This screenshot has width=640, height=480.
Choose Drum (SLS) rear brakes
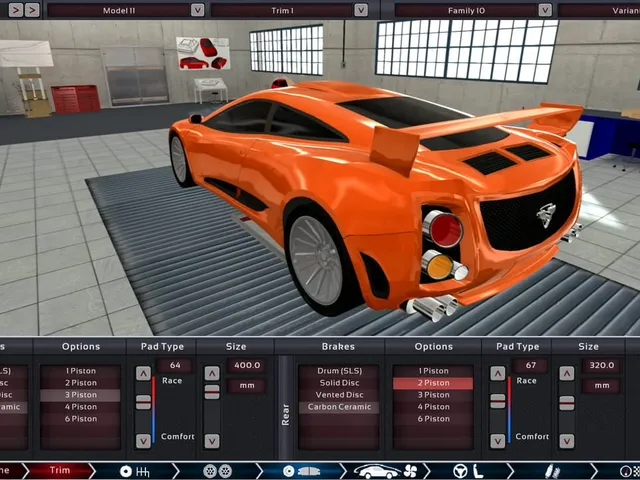[x=339, y=371]
